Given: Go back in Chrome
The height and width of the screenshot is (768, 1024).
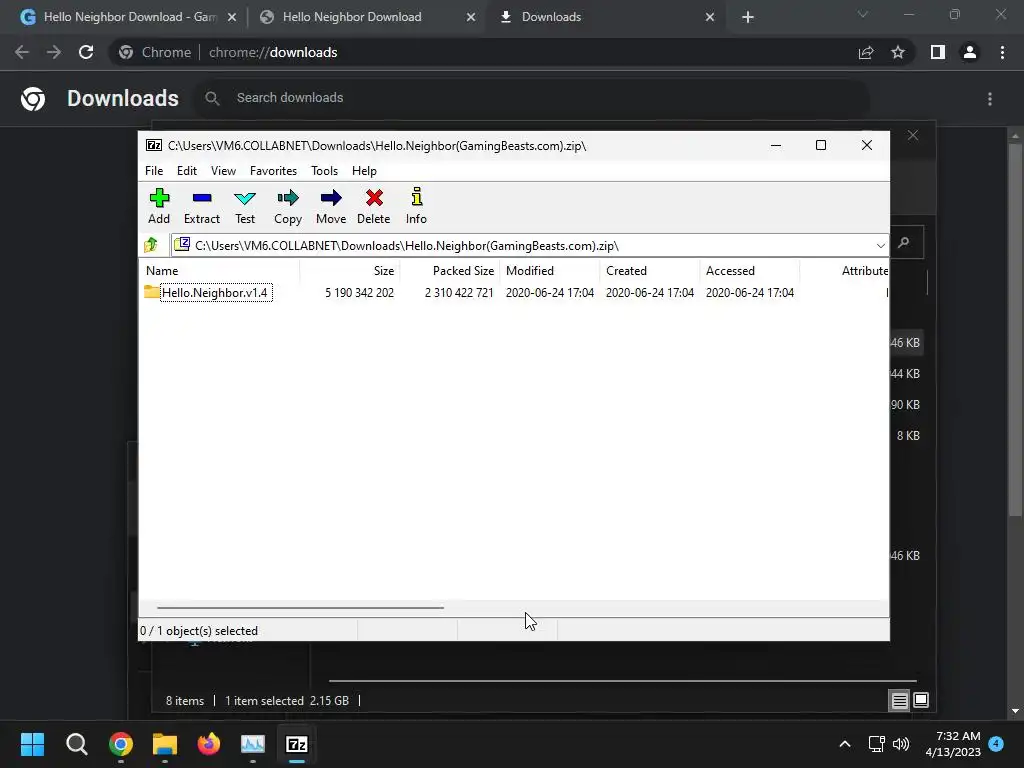Looking at the screenshot, I should [x=22, y=52].
